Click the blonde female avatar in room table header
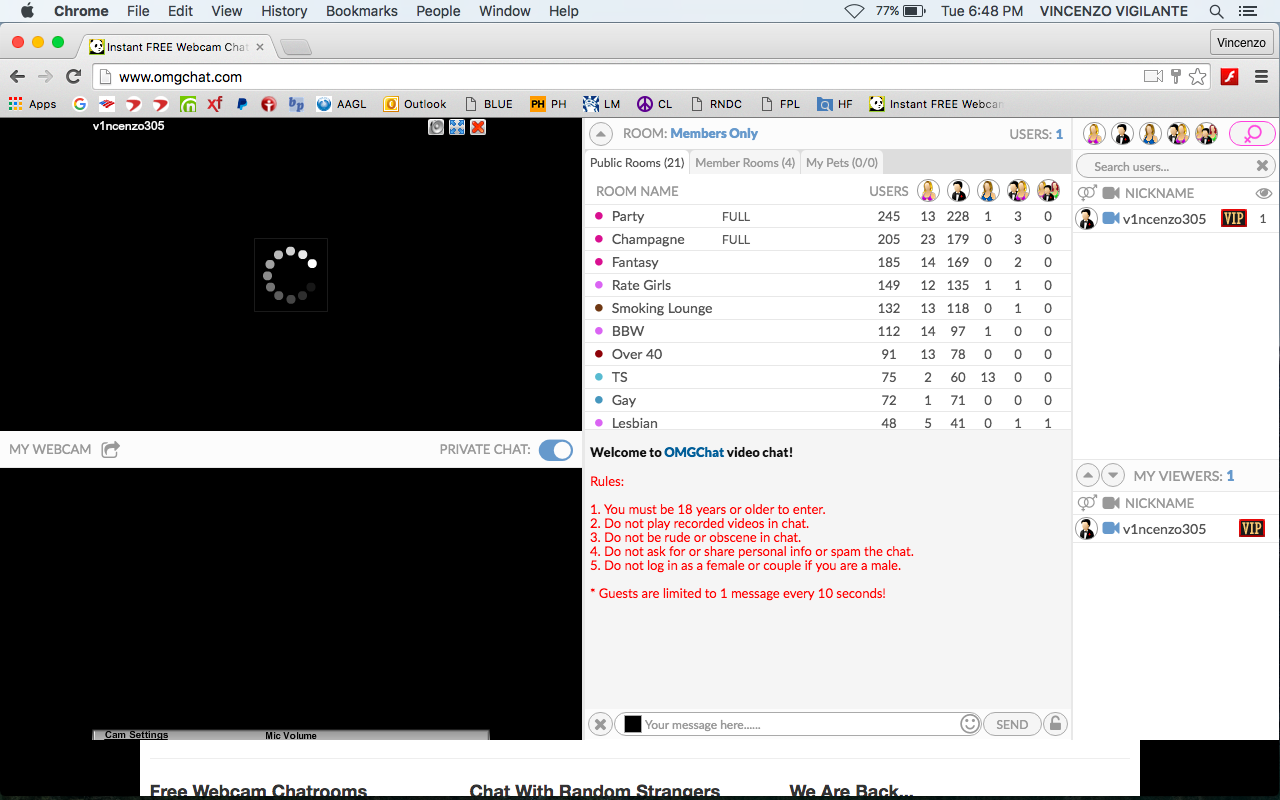 pos(929,191)
